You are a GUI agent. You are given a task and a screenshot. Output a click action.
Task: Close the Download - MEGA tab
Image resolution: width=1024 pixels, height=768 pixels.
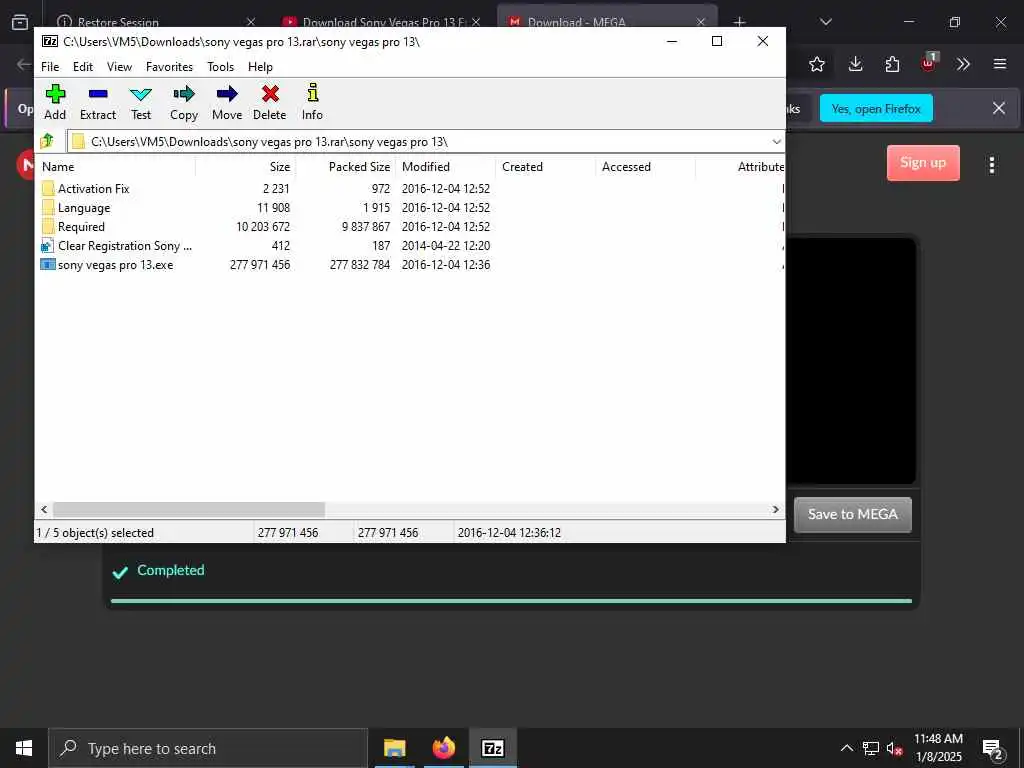coord(701,22)
